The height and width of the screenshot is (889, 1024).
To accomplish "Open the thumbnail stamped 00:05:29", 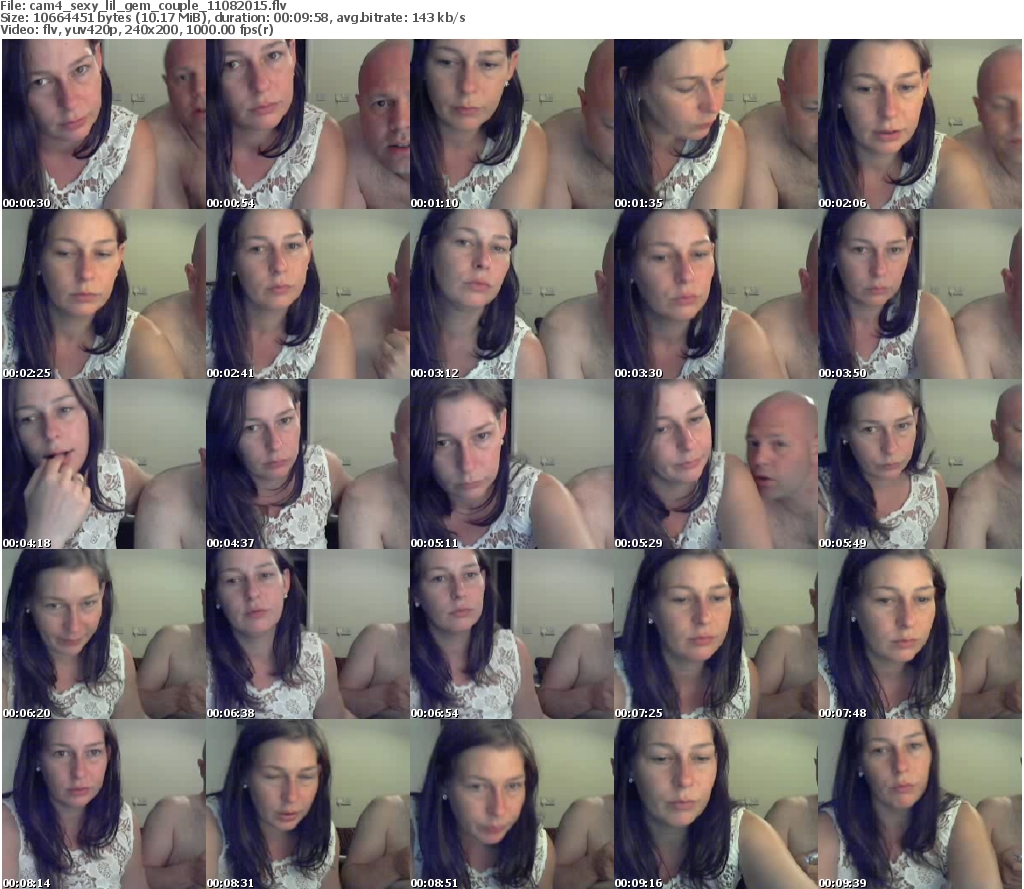I will click(716, 464).
